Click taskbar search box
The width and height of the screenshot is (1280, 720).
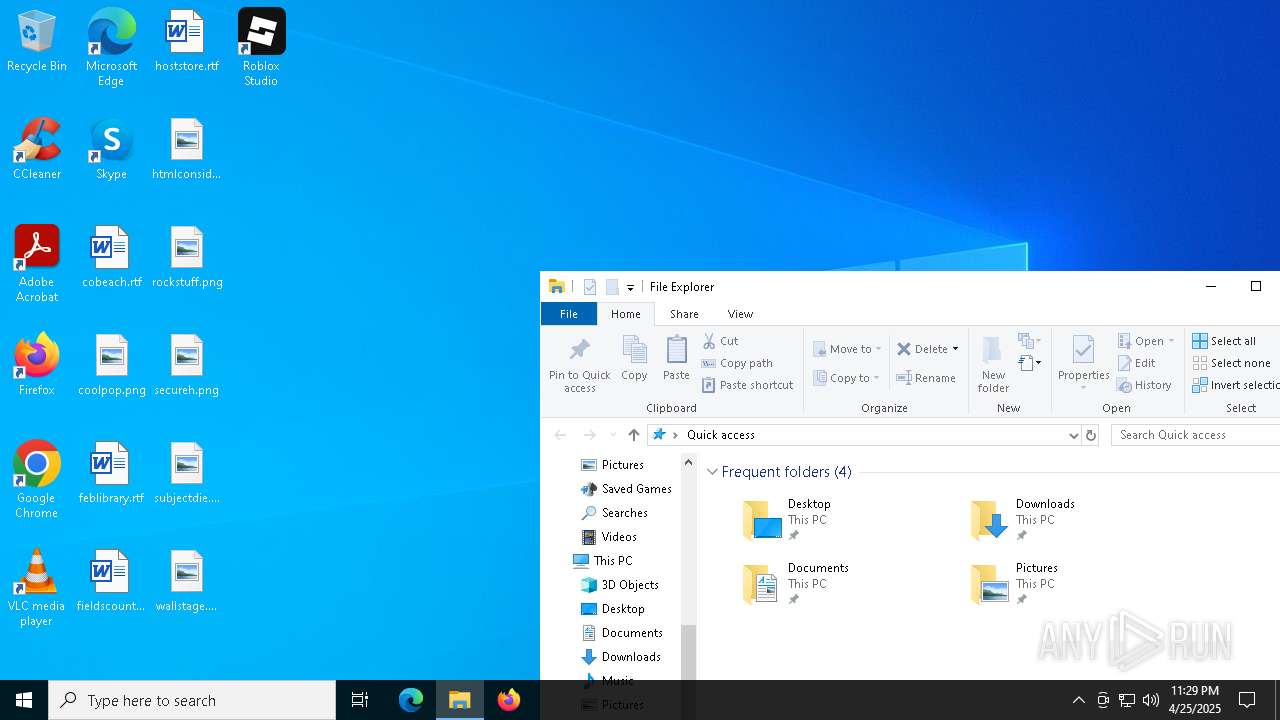[192, 700]
